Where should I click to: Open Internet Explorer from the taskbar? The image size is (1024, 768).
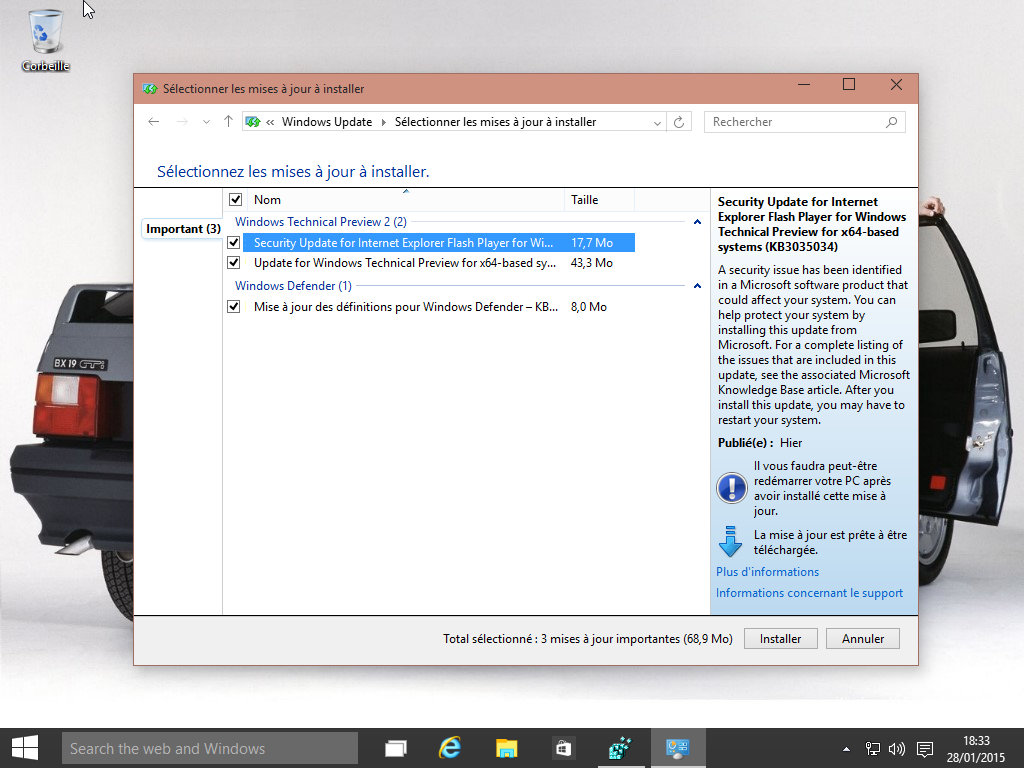click(x=451, y=748)
